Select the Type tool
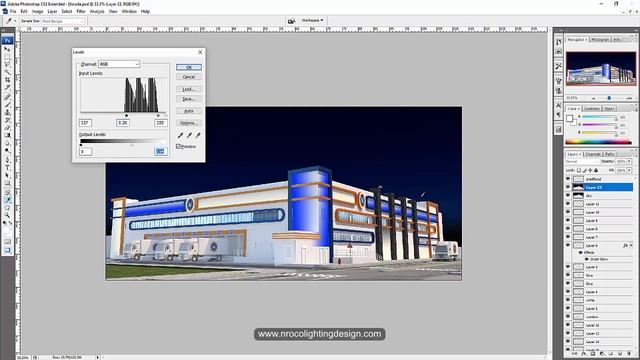Image resolution: width=640 pixels, height=360 pixels. coord(7,167)
